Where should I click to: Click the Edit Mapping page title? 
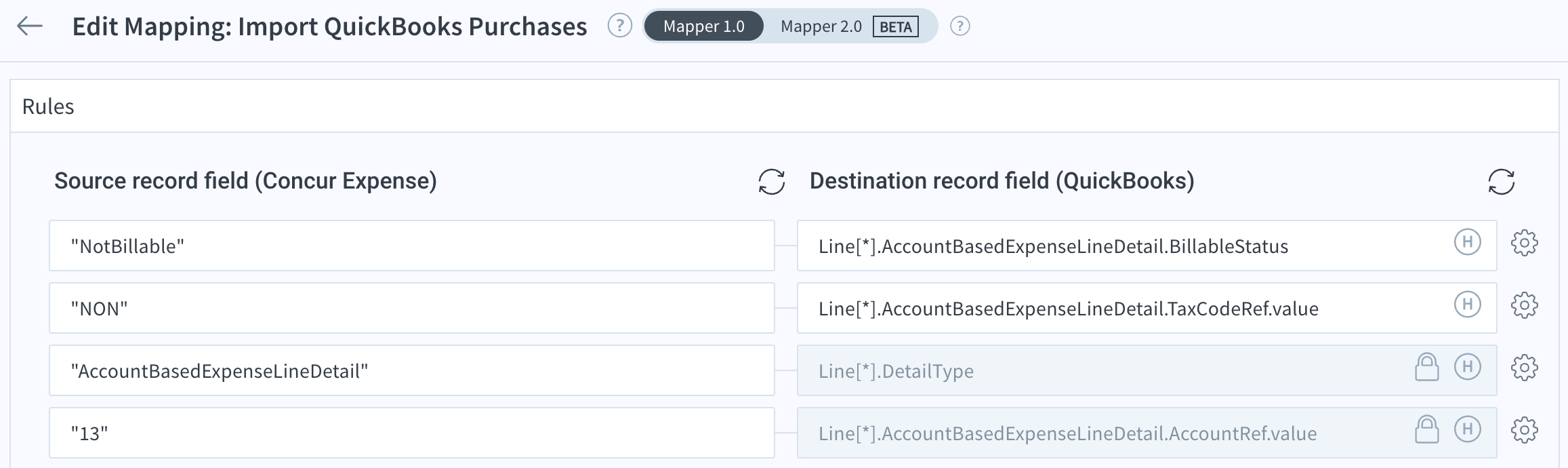[x=329, y=26]
